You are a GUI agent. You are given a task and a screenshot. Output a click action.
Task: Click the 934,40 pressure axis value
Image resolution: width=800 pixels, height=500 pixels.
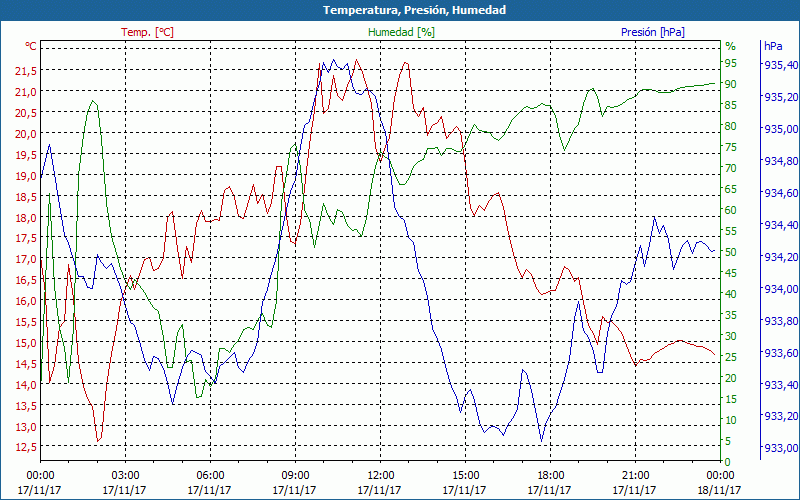[x=780, y=224]
